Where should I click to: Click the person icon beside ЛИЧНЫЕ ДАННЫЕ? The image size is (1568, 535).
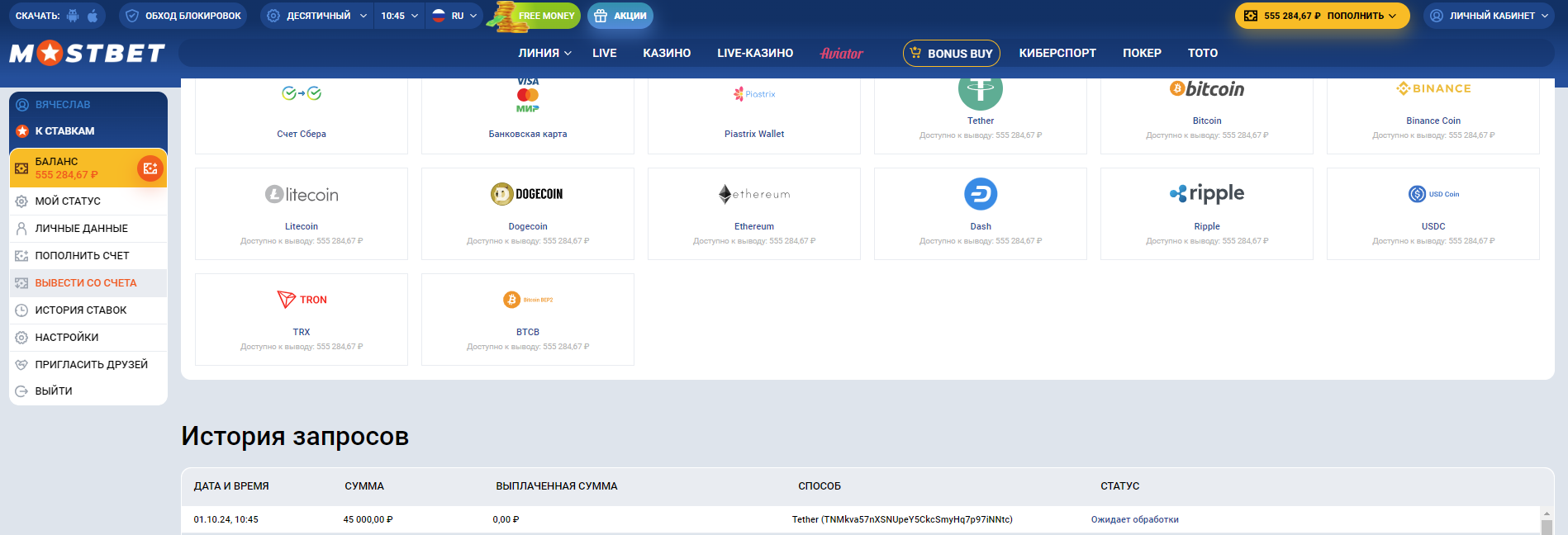pos(21,229)
